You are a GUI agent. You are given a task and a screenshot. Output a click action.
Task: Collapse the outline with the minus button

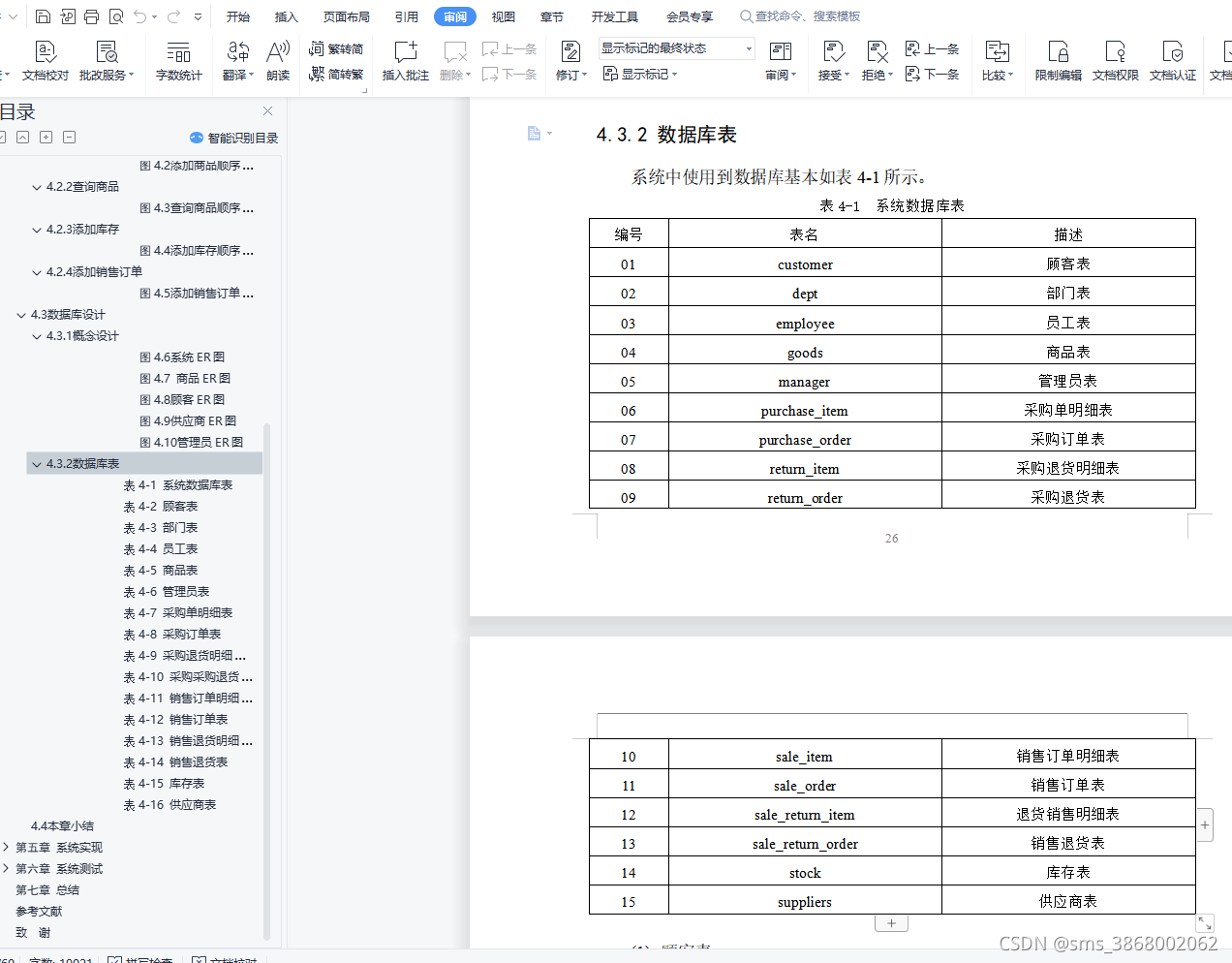(69, 138)
